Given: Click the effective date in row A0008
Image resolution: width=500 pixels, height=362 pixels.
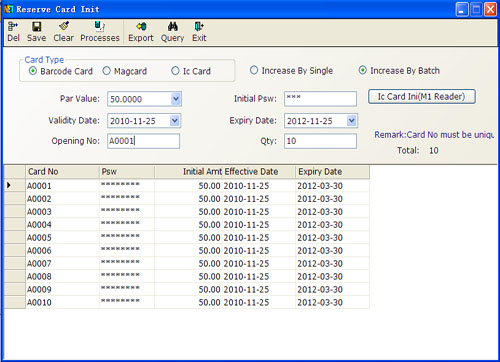Looking at the screenshot, I should point(259,277).
